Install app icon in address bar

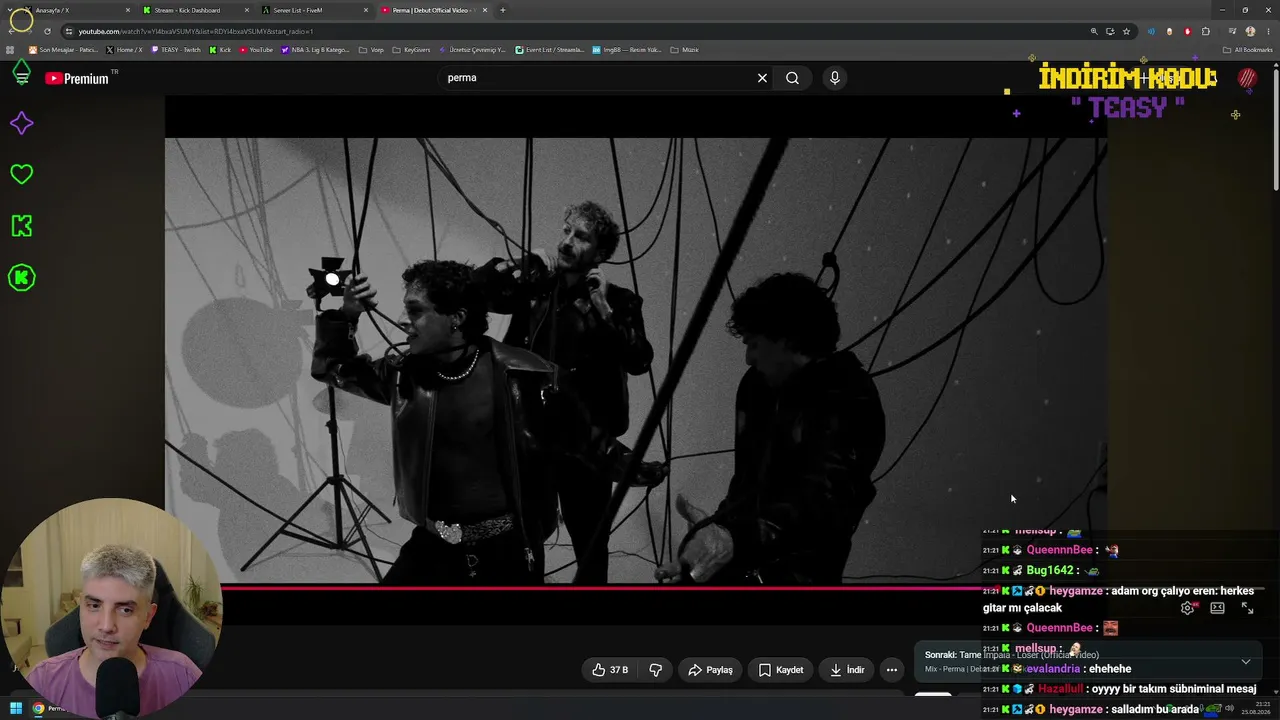coord(1110,31)
